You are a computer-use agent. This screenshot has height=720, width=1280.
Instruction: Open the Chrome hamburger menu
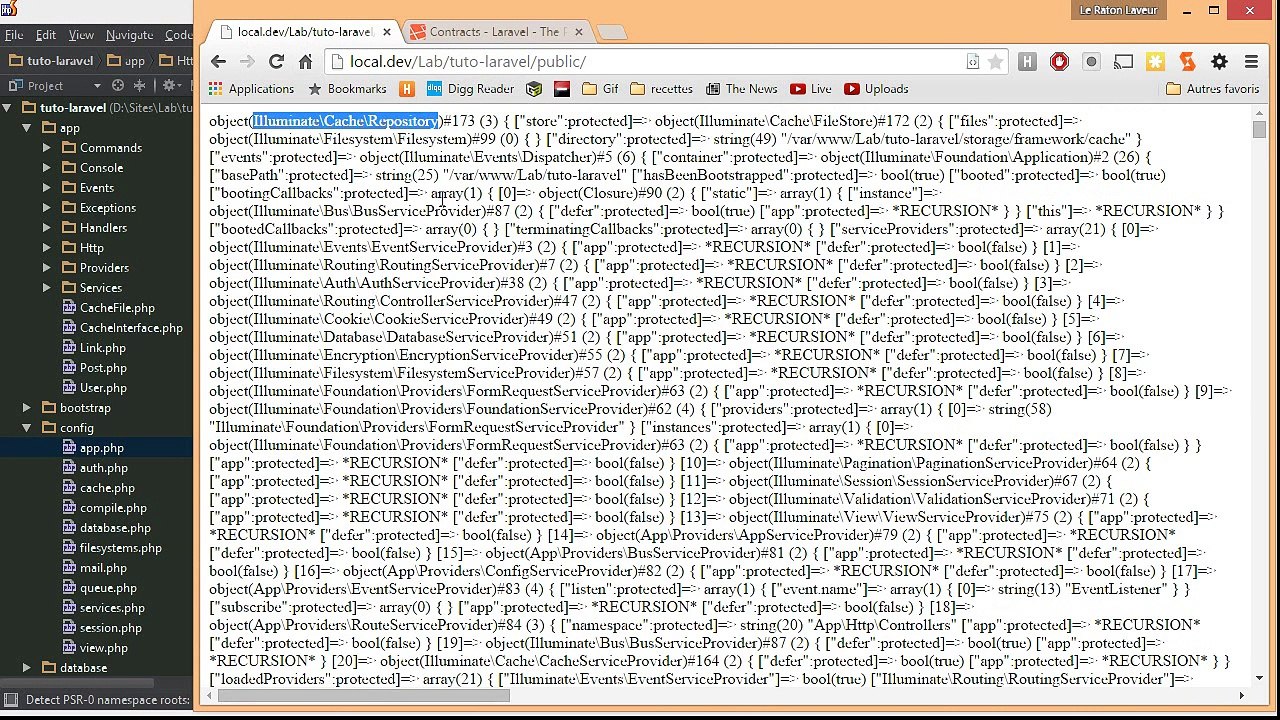1251,62
